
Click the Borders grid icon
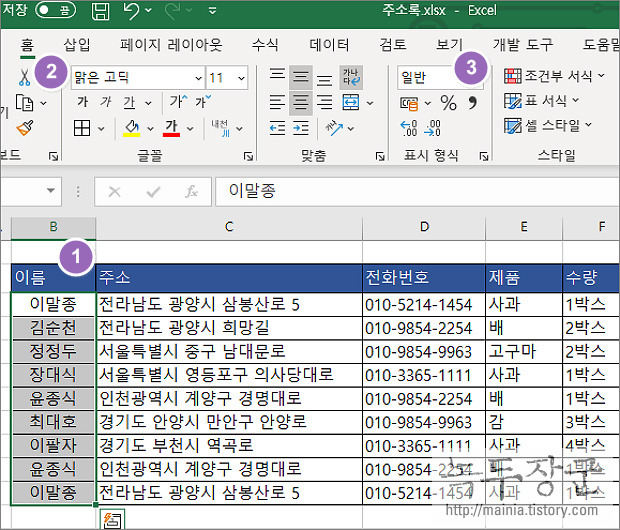[82, 128]
